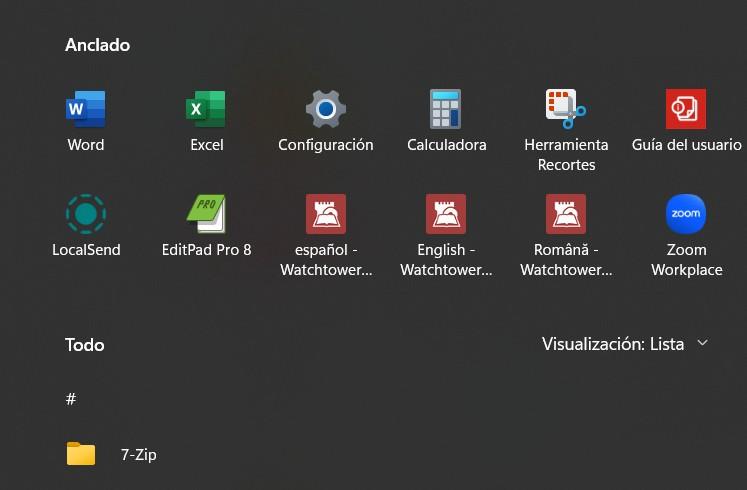Select the Todo section heading
Image resolution: width=747 pixels, height=490 pixels.
click(x=85, y=345)
